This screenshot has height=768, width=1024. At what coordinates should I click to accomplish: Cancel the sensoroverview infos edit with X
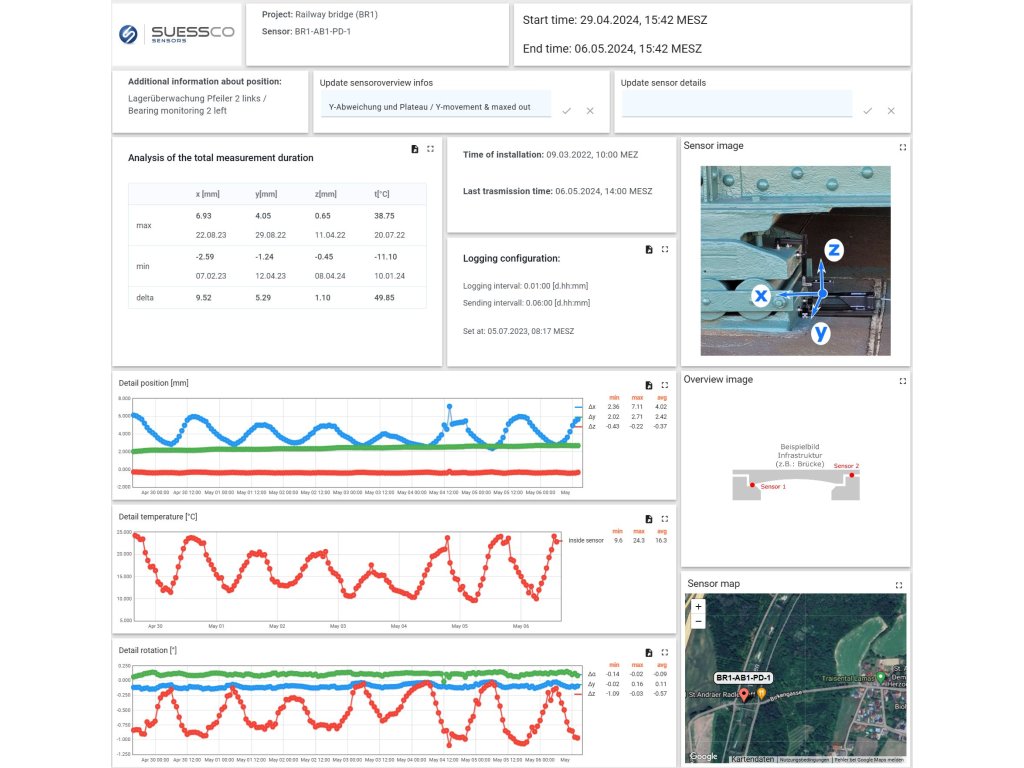(x=590, y=110)
